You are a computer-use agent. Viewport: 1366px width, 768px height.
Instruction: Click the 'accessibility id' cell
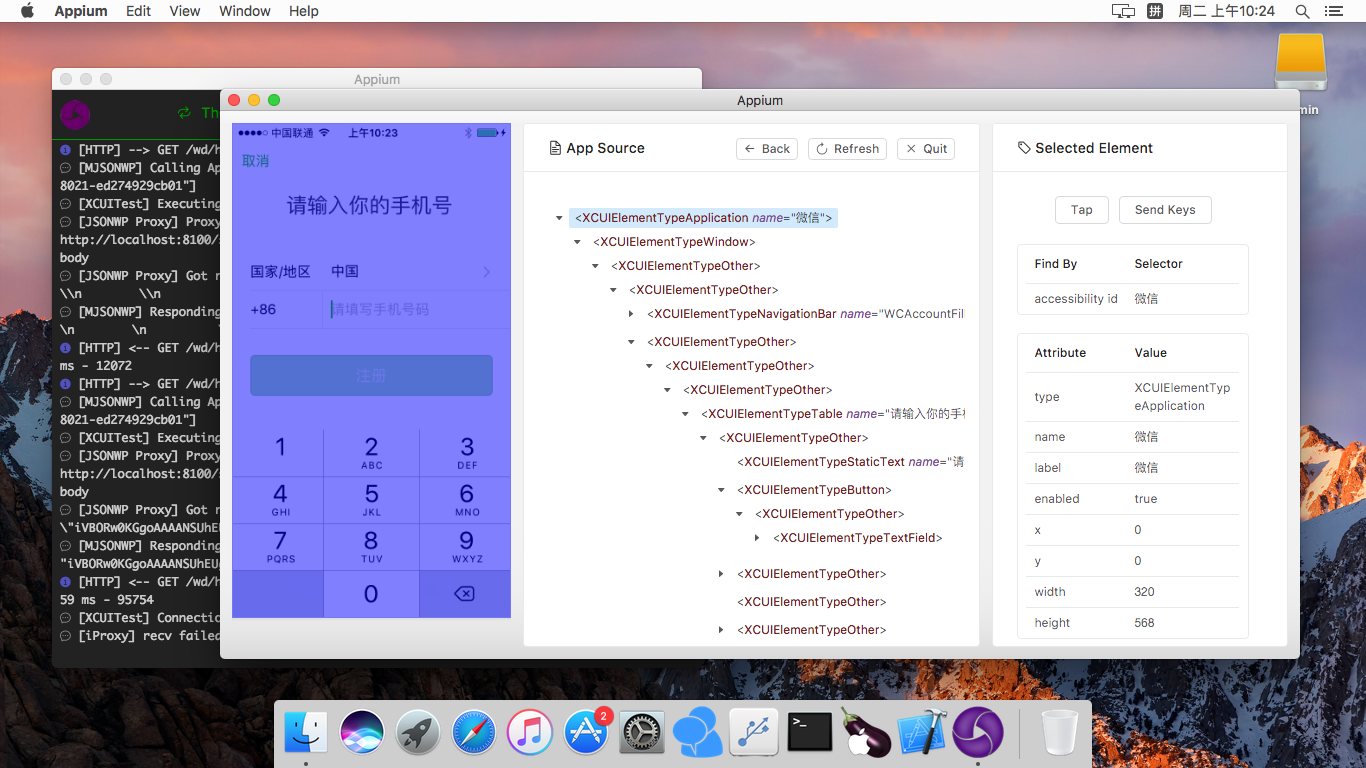[1076, 298]
